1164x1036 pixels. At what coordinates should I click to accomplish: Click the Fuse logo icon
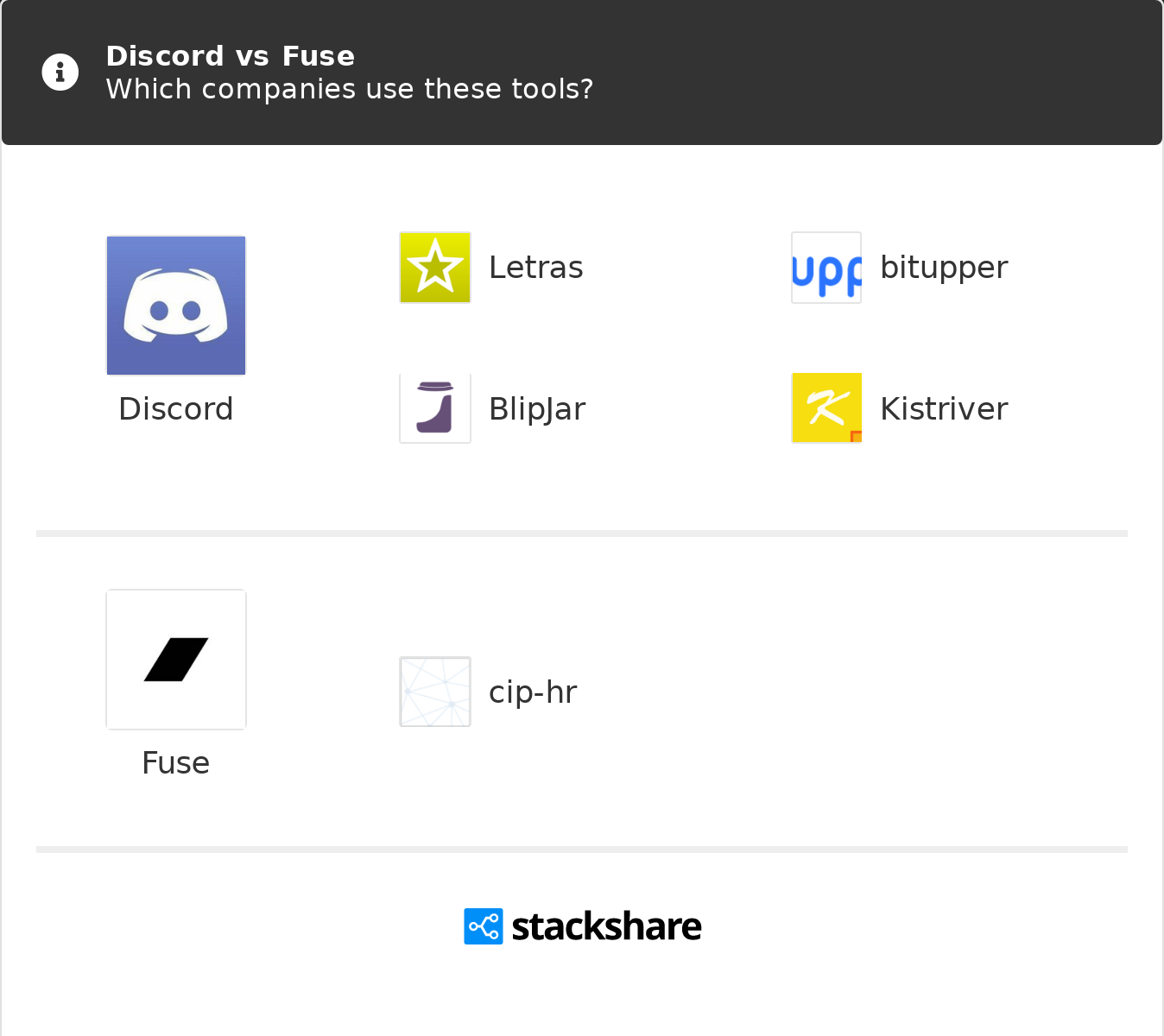coord(176,660)
